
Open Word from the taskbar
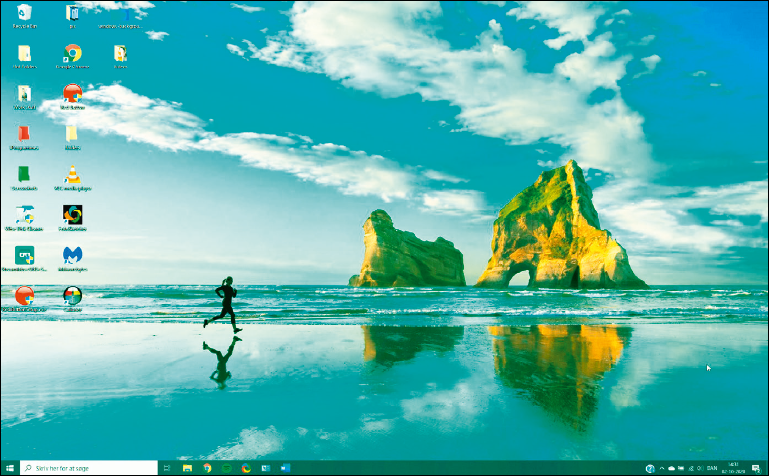pos(285,467)
